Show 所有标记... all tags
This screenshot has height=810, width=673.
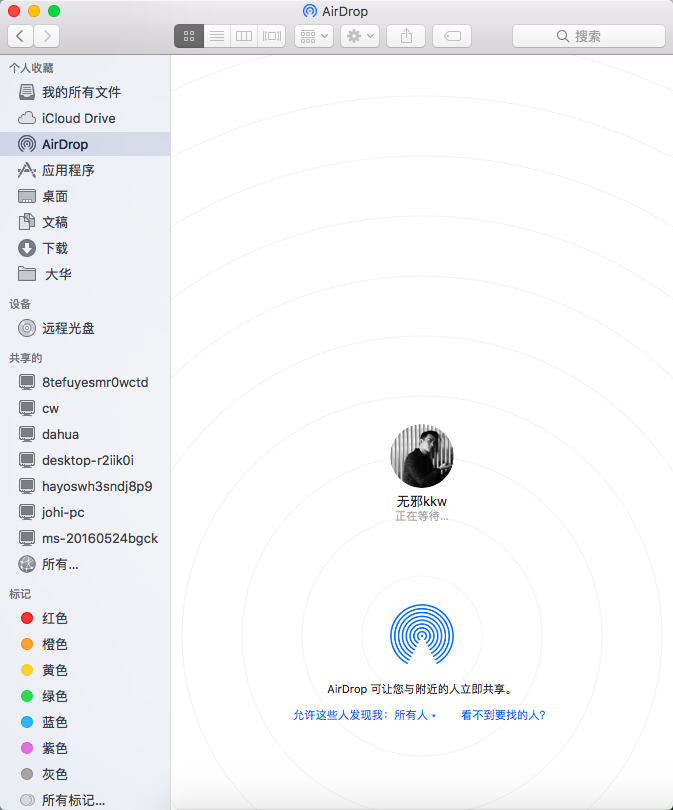point(85,800)
